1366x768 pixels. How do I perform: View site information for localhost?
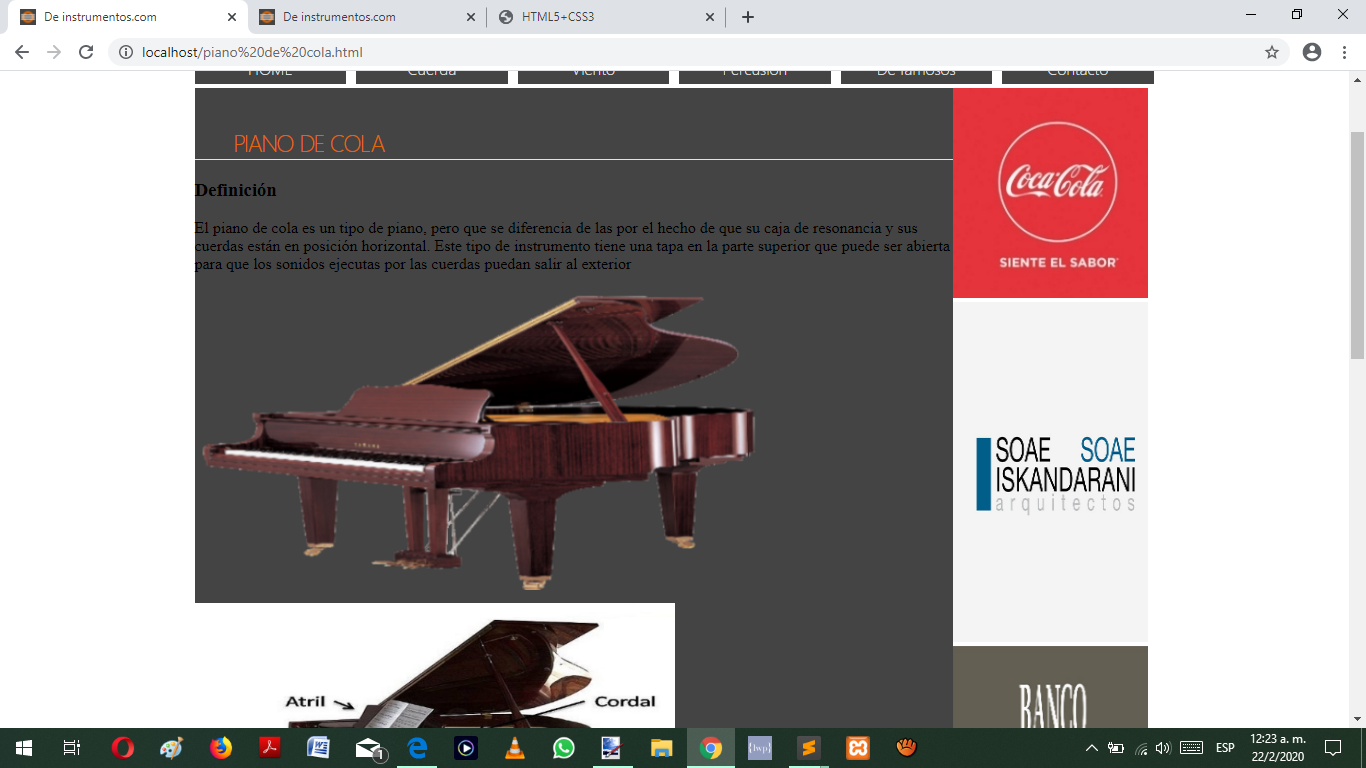(x=126, y=52)
